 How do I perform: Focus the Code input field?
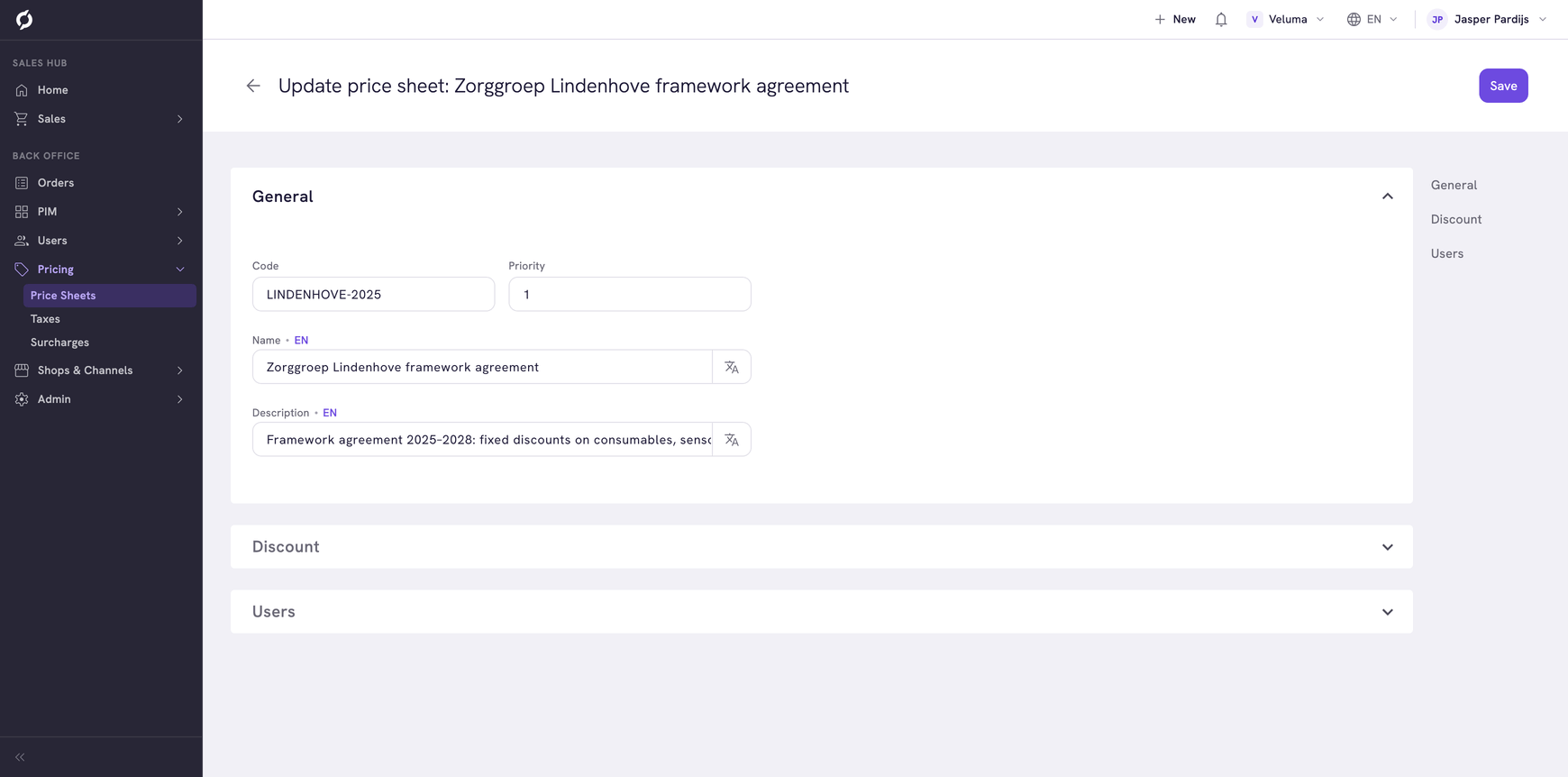373,294
